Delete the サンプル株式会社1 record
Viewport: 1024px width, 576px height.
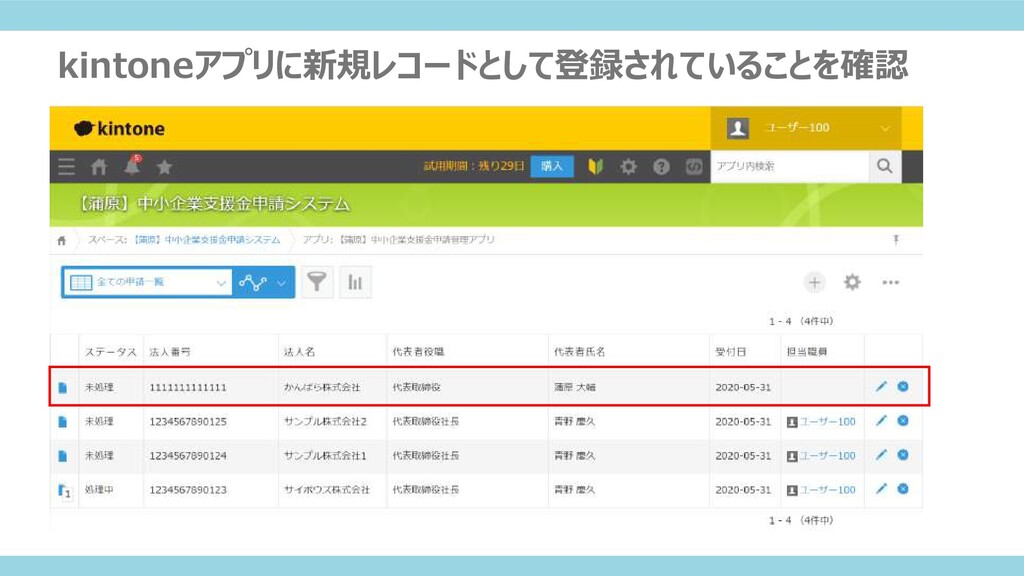(x=903, y=455)
